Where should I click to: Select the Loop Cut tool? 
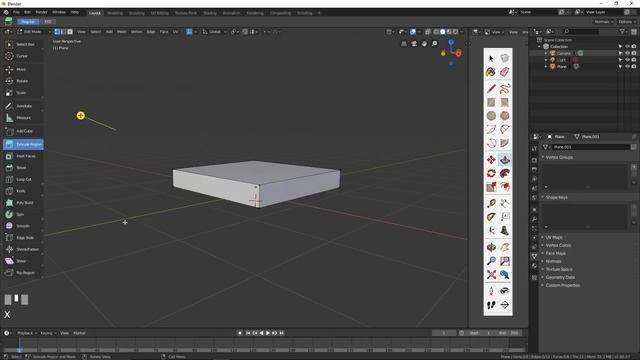[x=23, y=179]
